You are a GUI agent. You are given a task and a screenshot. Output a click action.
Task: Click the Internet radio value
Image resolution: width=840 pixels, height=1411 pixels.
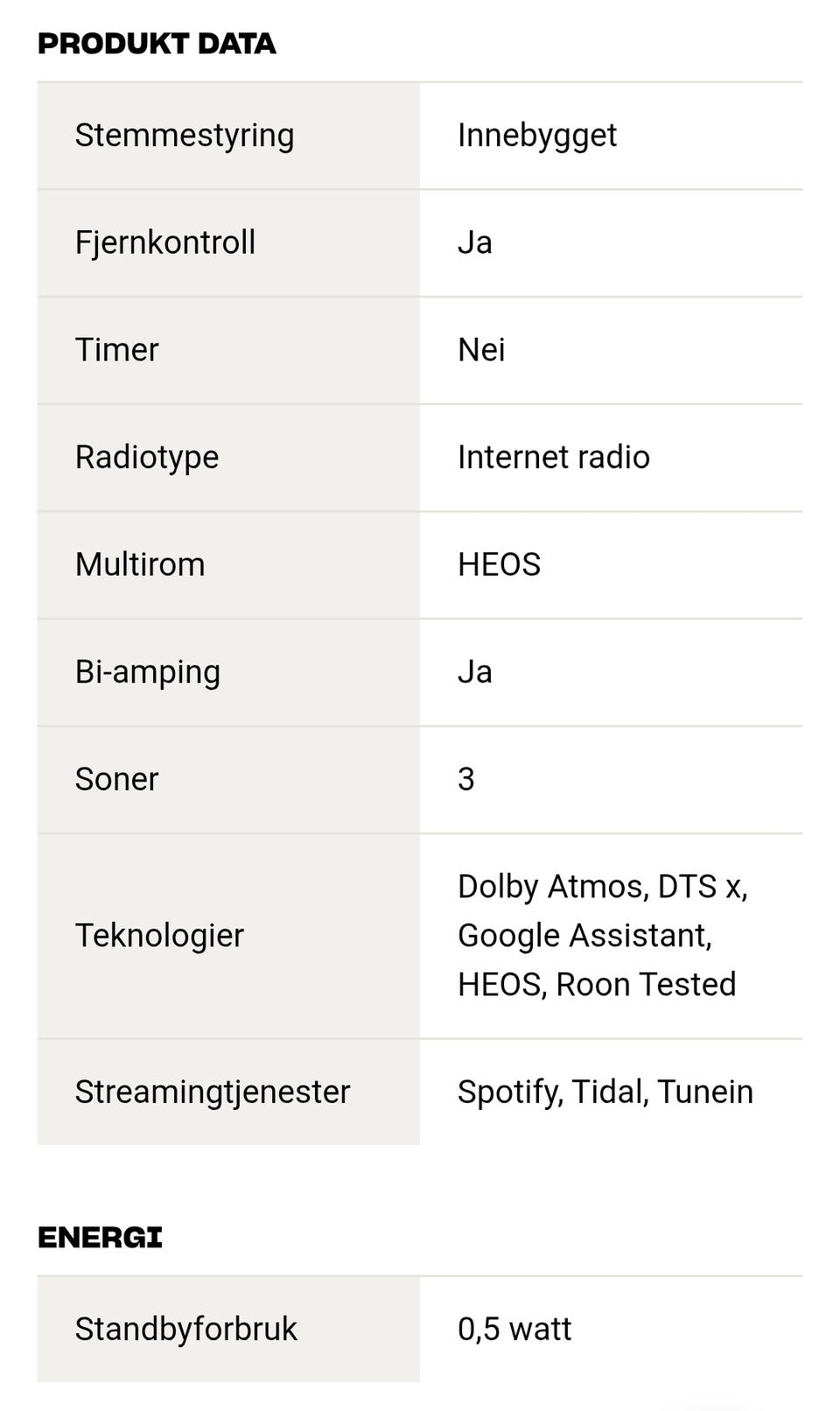tap(553, 457)
